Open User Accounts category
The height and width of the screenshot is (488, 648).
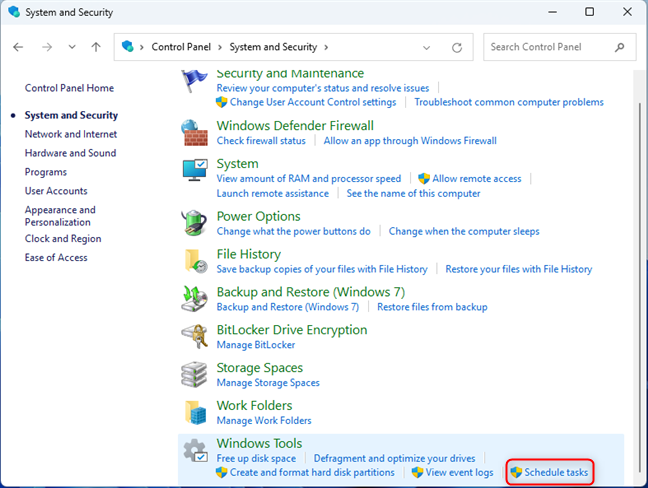[56, 191]
